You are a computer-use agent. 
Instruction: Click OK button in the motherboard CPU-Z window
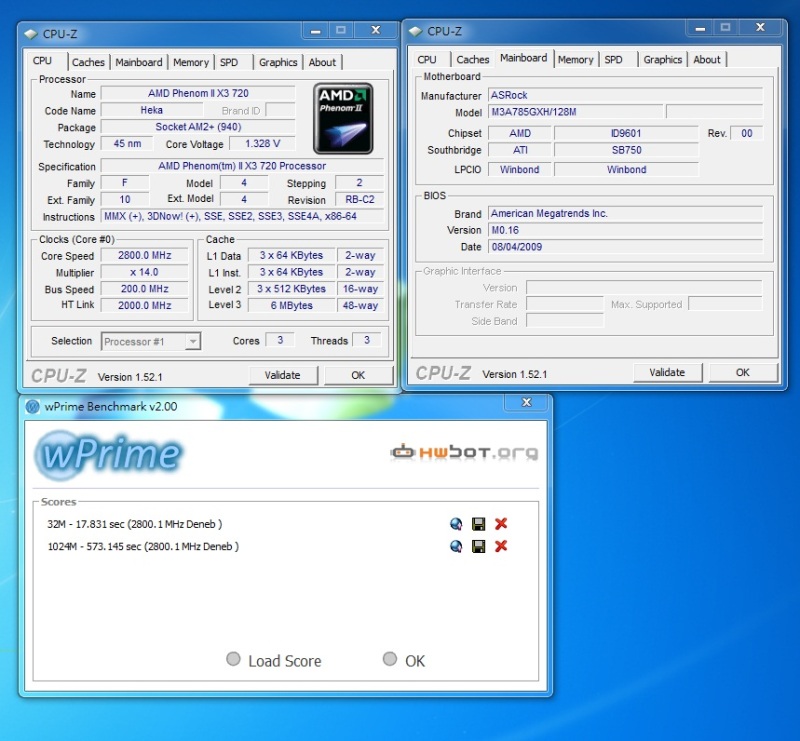(743, 373)
